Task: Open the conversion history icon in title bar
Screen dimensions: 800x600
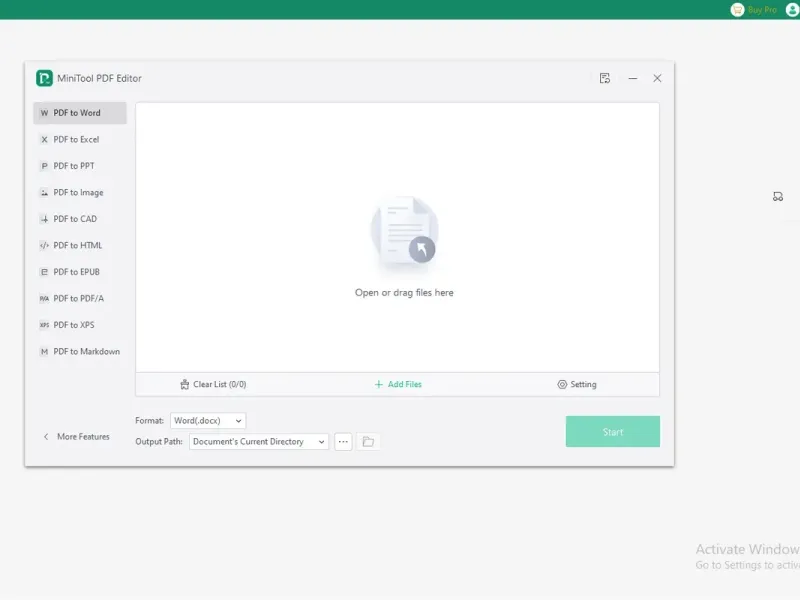Action: 605,78
